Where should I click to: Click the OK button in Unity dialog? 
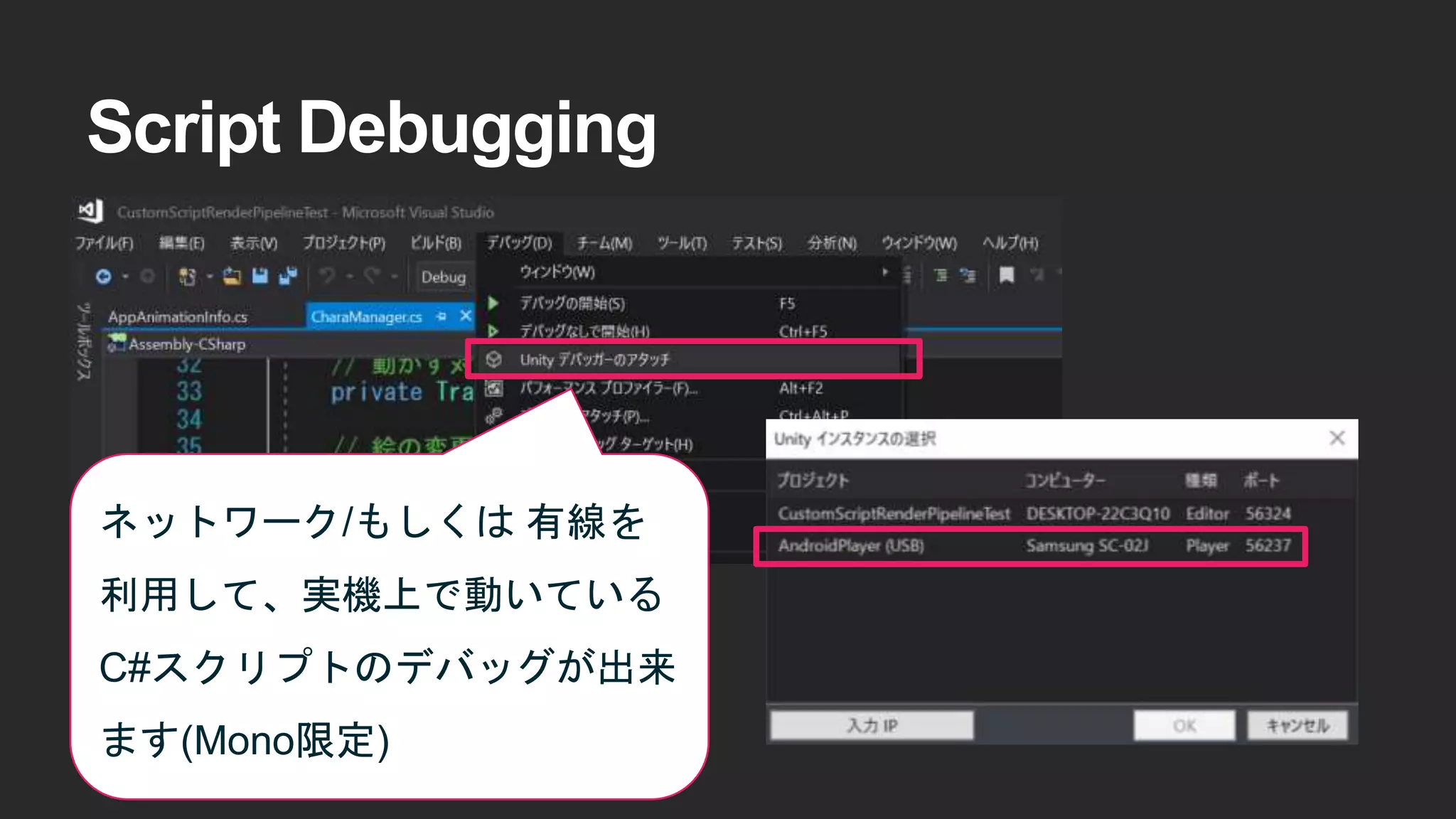[x=1184, y=725]
